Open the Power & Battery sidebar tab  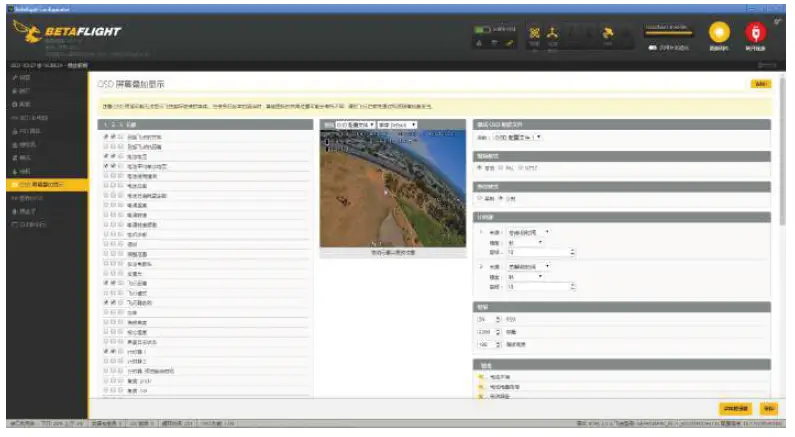[47, 118]
